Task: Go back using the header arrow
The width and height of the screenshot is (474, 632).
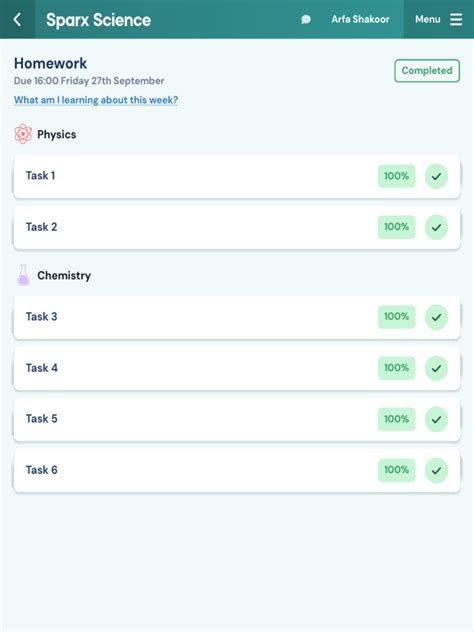Action: (x=17, y=19)
